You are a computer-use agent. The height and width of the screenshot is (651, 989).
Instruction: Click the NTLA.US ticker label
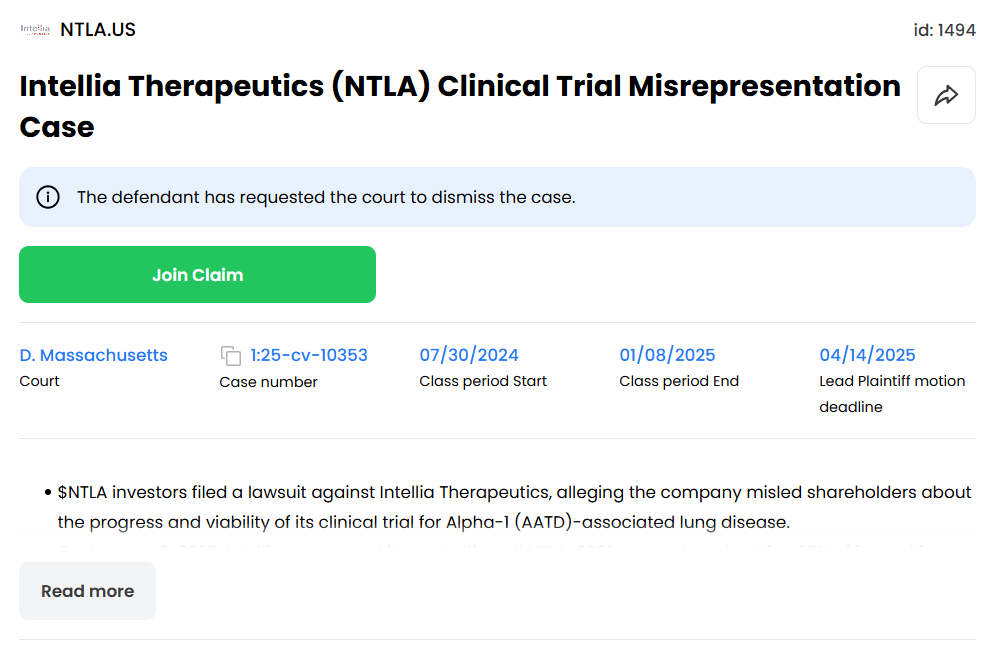click(98, 30)
